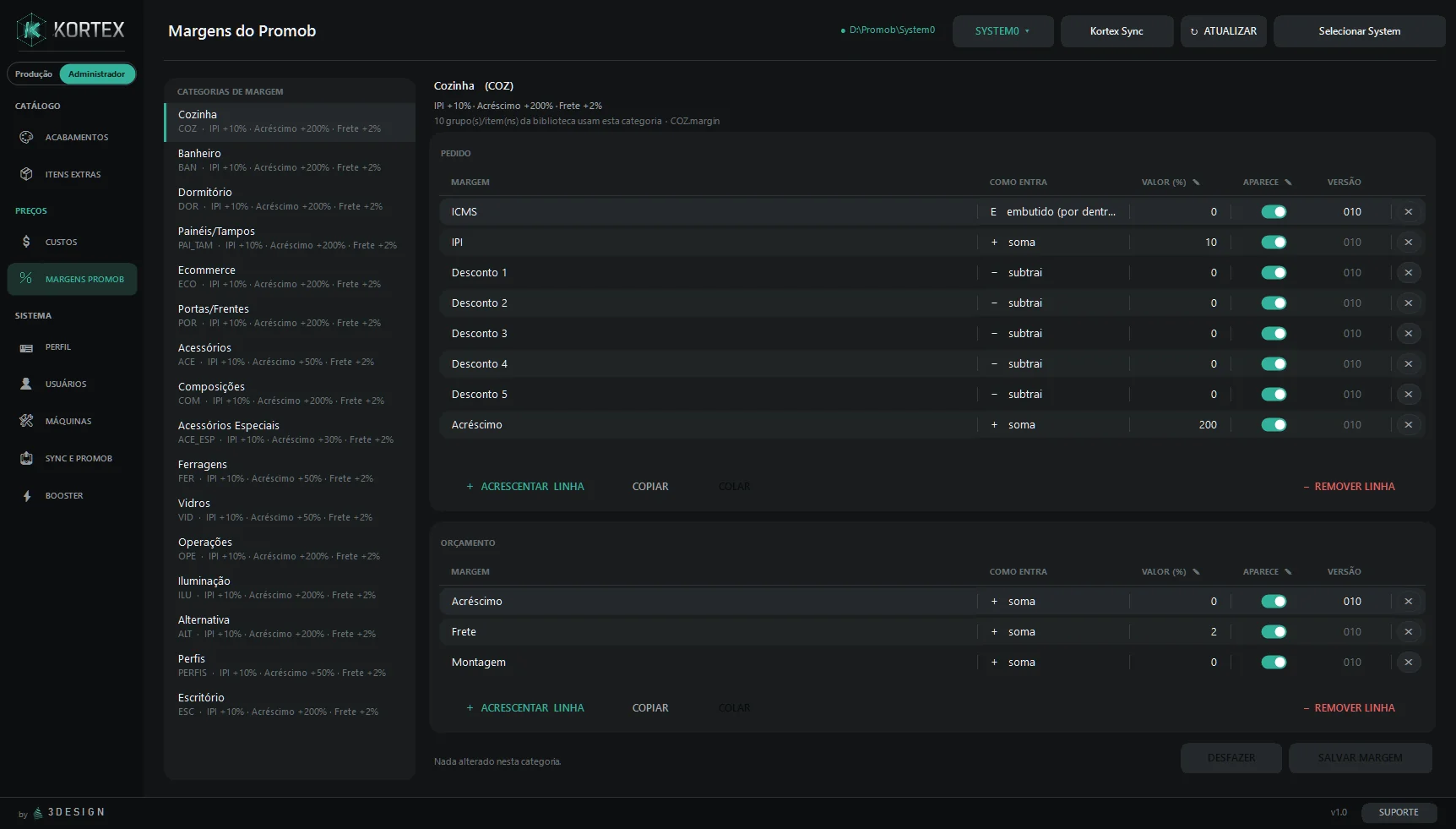Viewport: 1456px width, 829px height.
Task: Open Booster lightning icon
Action: (26, 496)
